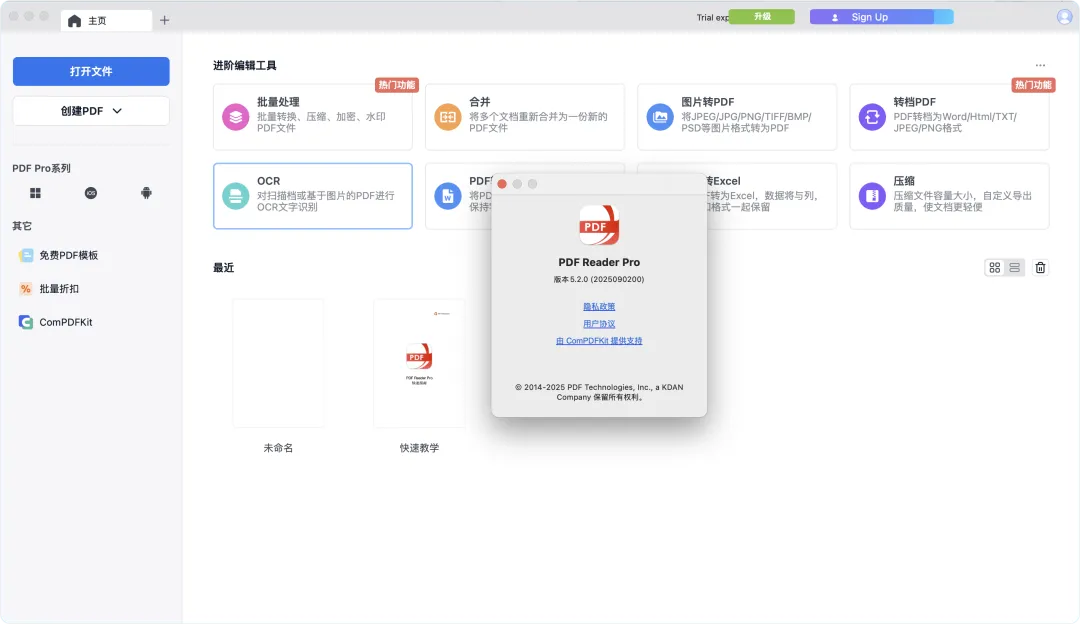Screen dimensions: 1080x624
Task: Open the 未命名 recent file thumbnail
Action: pyautogui.click(x=278, y=363)
